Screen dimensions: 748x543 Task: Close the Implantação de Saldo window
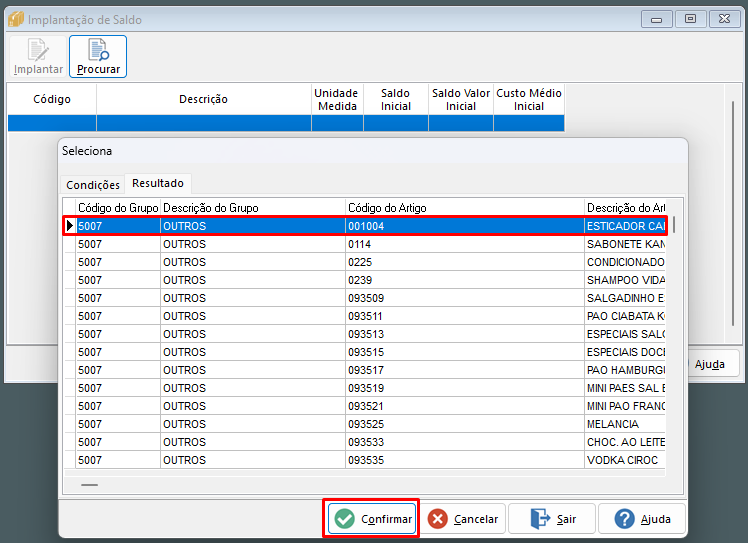tap(725, 19)
